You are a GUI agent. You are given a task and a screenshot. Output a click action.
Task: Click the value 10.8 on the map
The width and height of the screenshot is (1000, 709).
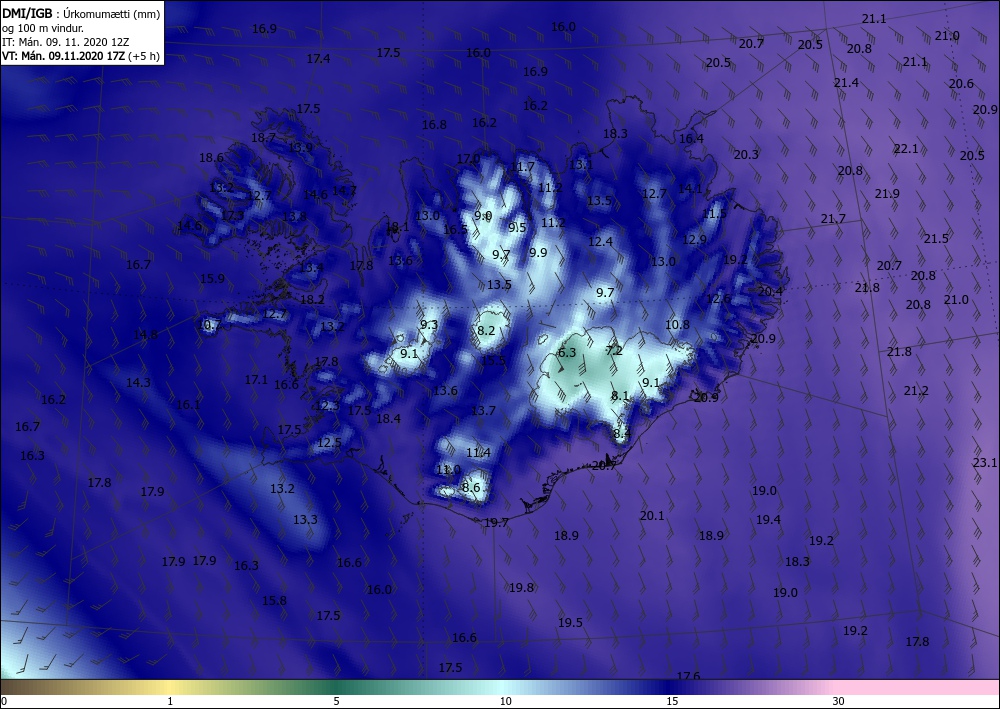point(677,325)
